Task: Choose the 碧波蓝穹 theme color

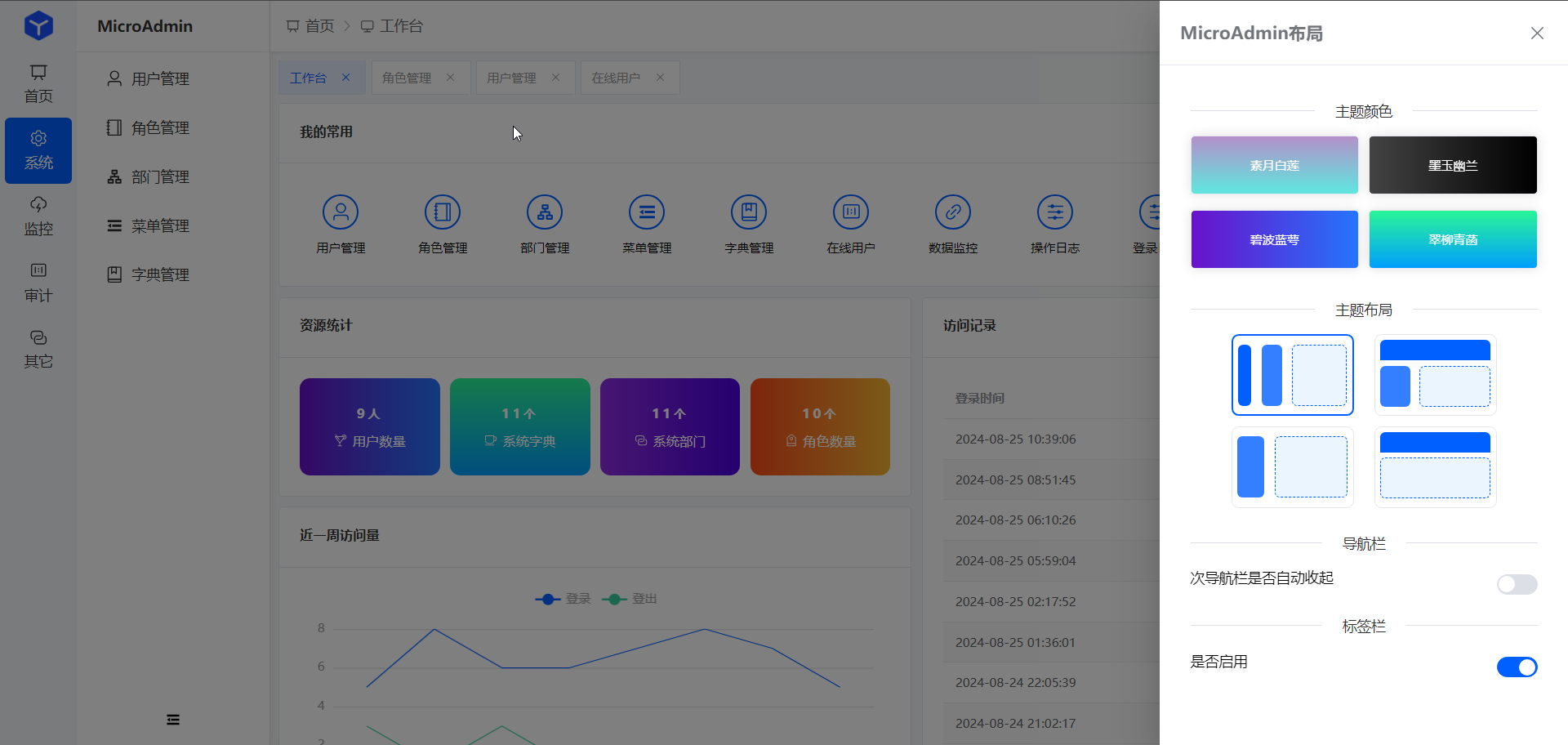Action: (x=1274, y=239)
